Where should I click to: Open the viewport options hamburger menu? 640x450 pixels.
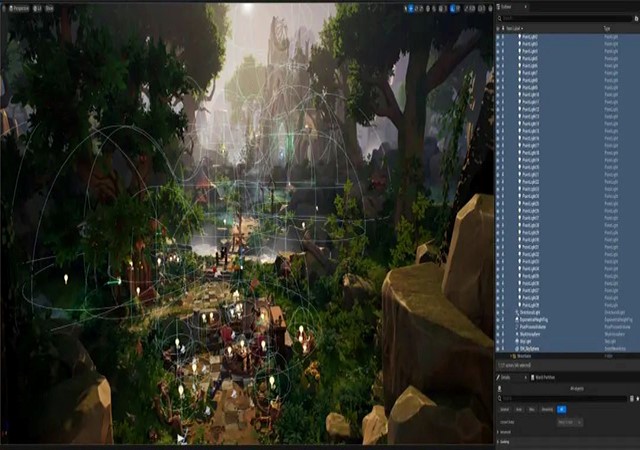[x=4, y=8]
